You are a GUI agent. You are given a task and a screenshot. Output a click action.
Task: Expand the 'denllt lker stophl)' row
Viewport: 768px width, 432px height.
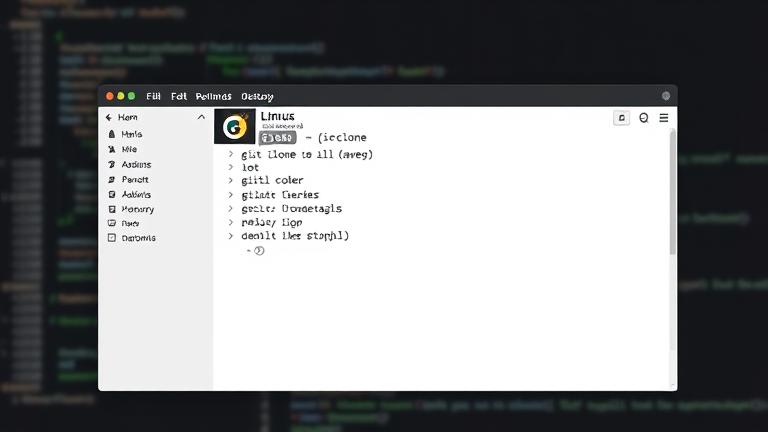tap(231, 236)
